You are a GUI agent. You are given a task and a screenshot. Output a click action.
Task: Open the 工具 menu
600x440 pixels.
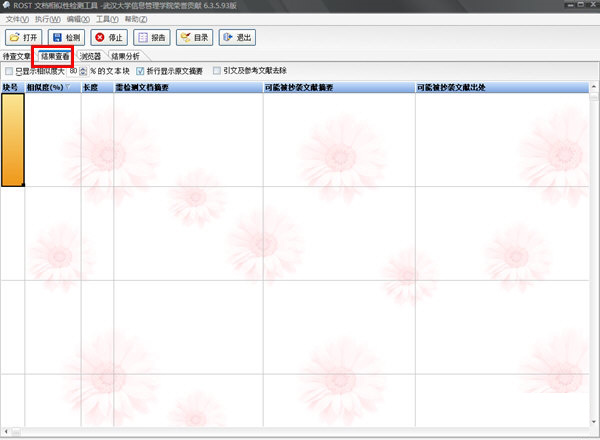point(107,19)
